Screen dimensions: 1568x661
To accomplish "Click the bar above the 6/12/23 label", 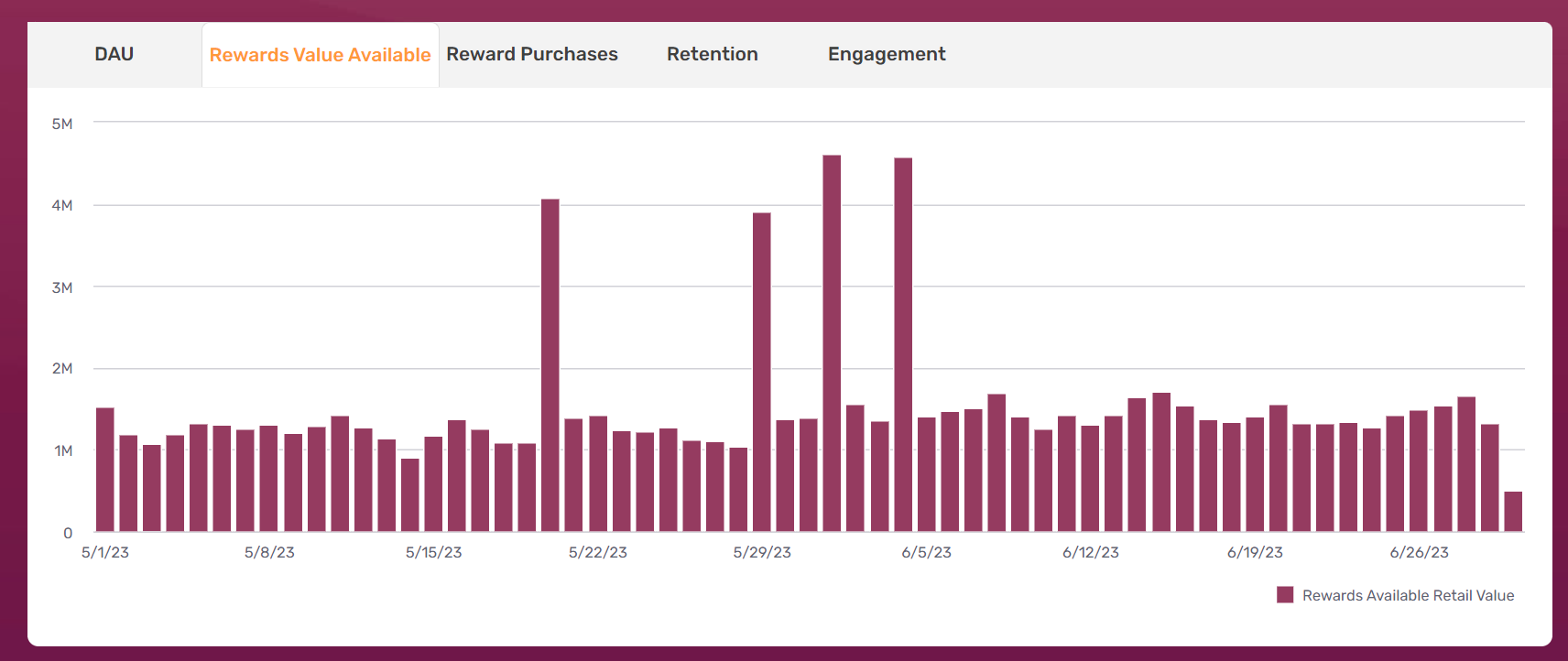I will pos(1090,479).
